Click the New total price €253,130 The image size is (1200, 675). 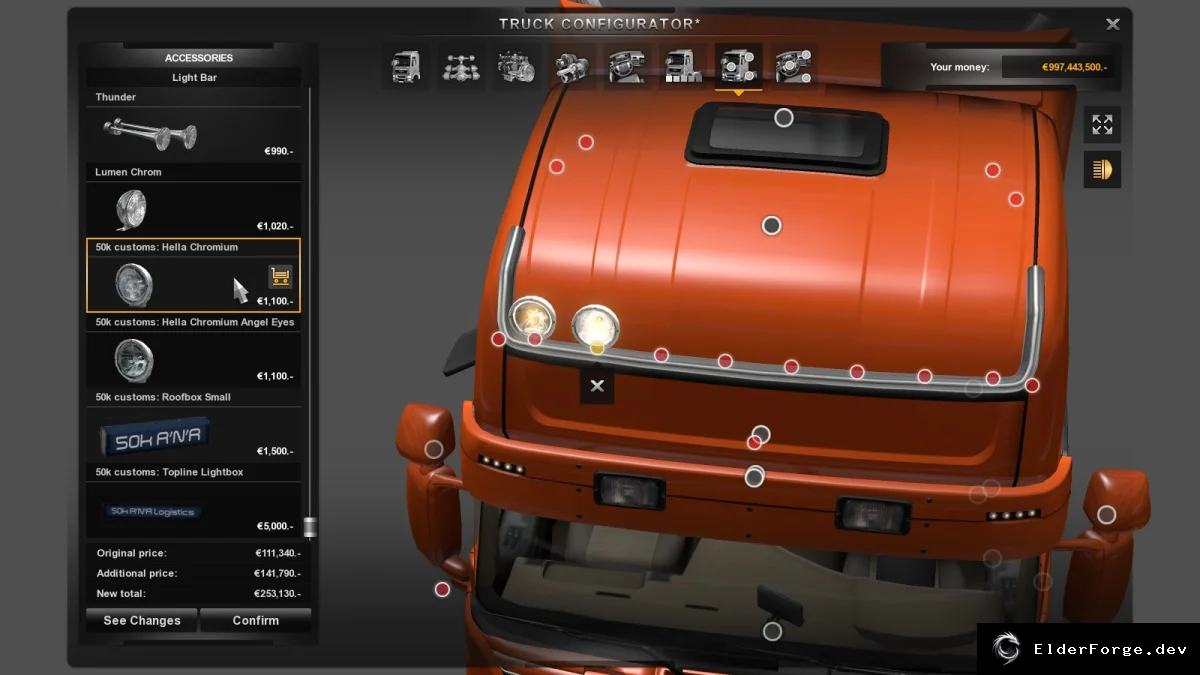277,594
